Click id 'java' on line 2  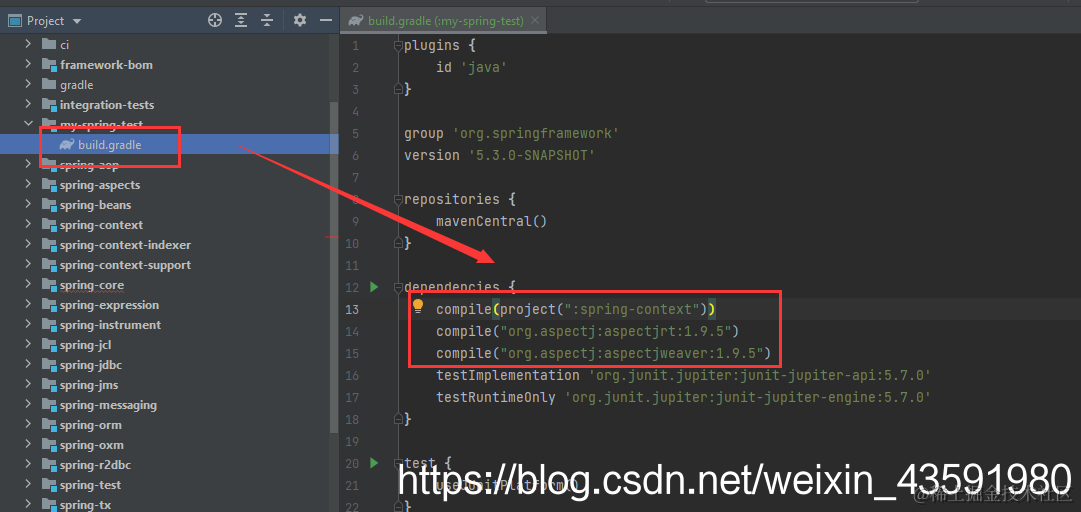click(x=472, y=68)
